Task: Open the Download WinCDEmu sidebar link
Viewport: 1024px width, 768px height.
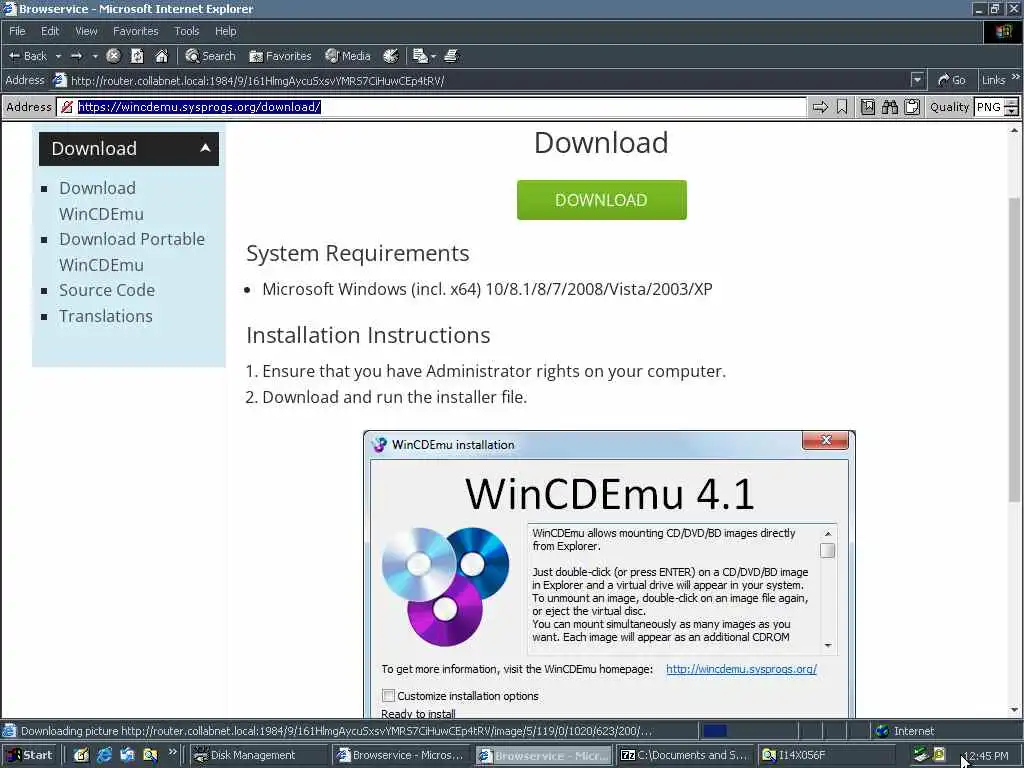Action: [101, 200]
